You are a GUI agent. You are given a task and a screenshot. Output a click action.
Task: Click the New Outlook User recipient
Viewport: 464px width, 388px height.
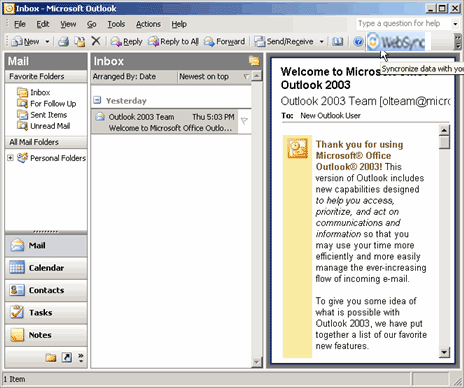[x=330, y=116]
